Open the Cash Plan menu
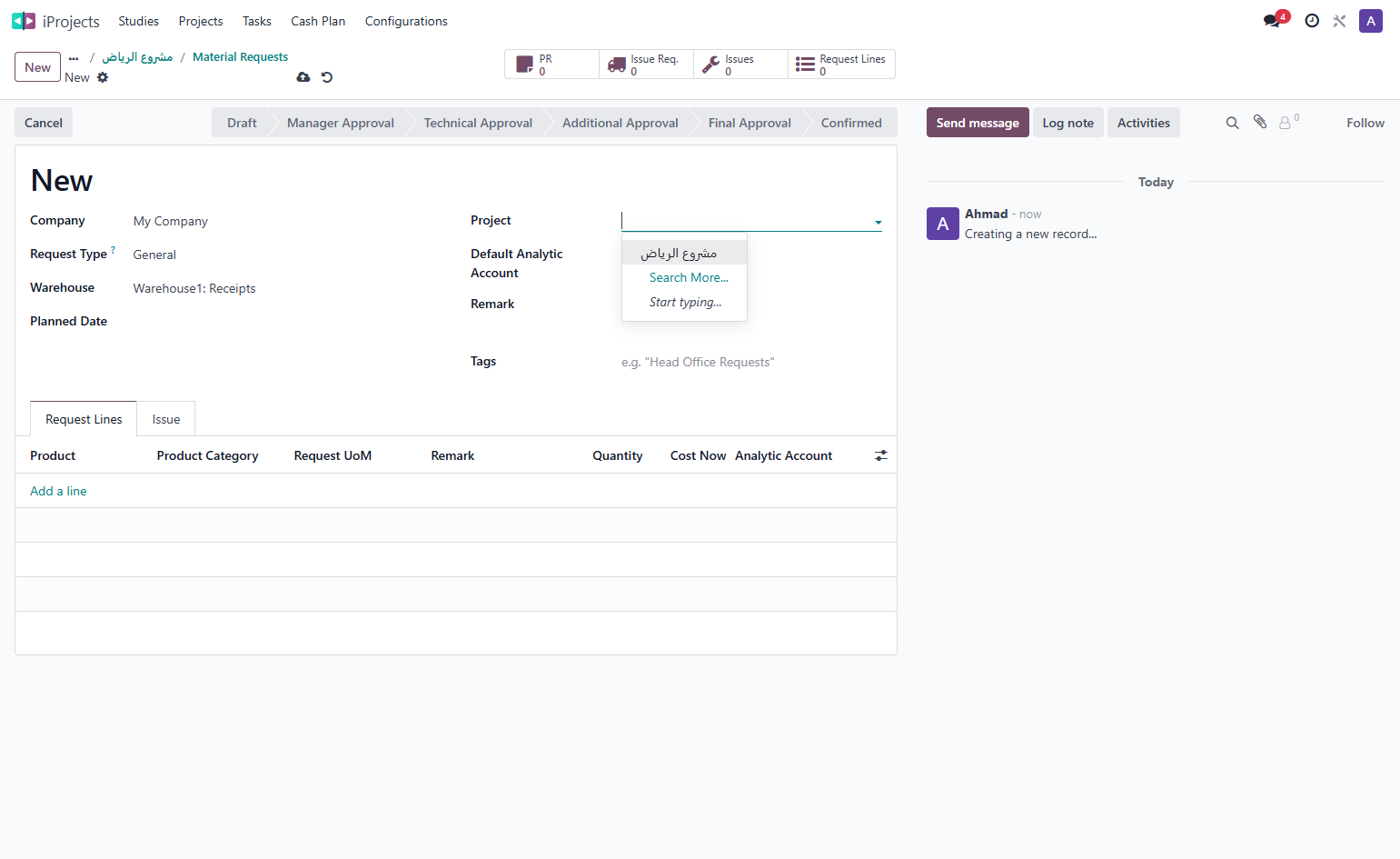The width and height of the screenshot is (1400, 859). [x=318, y=21]
